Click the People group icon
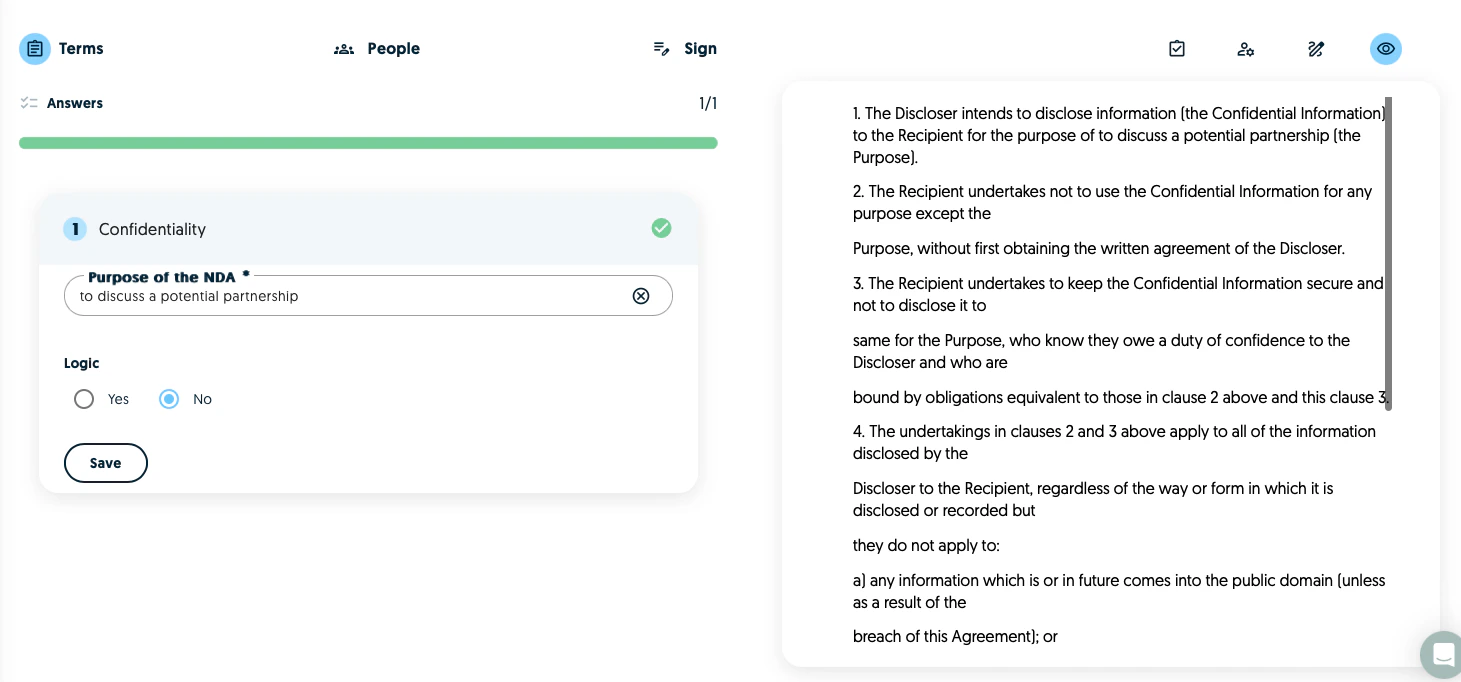The height and width of the screenshot is (682, 1461). (344, 49)
